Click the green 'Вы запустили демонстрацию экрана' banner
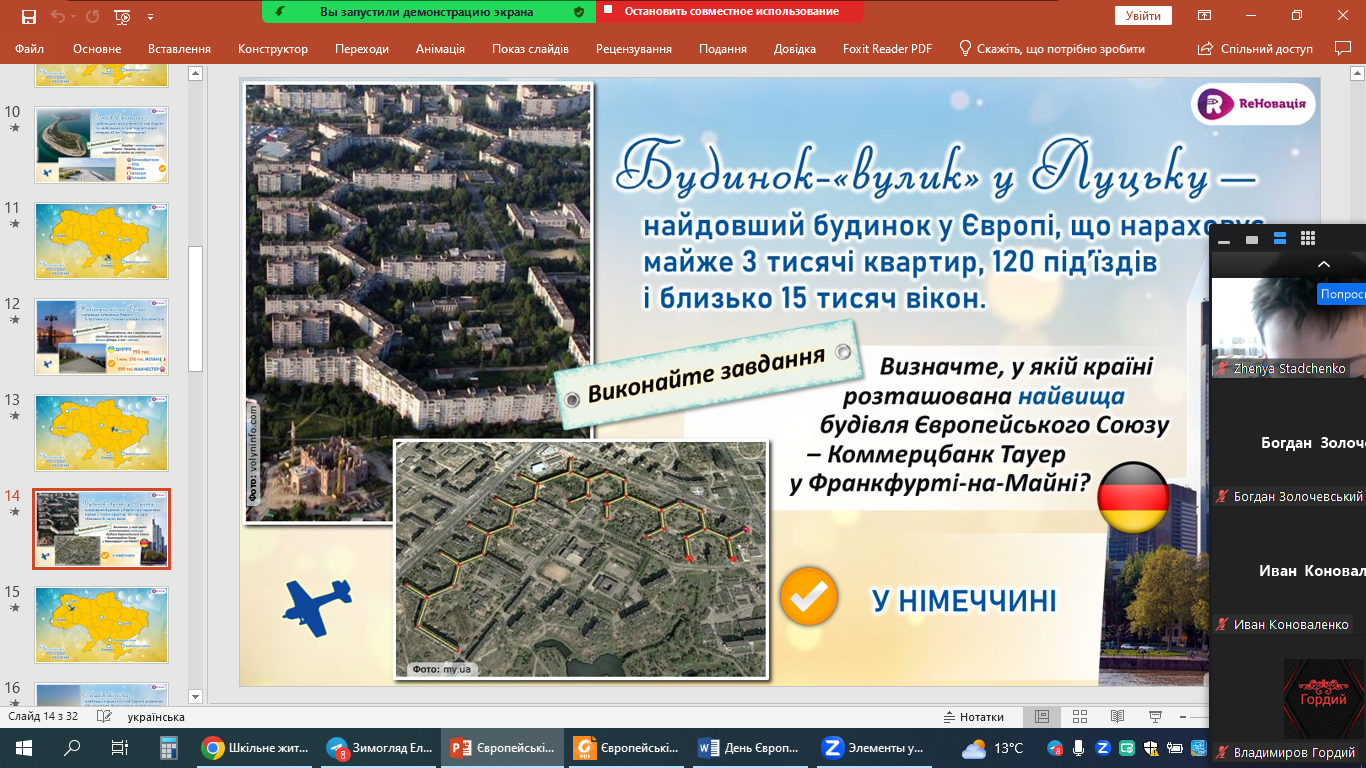The height and width of the screenshot is (768, 1366). pos(427,12)
